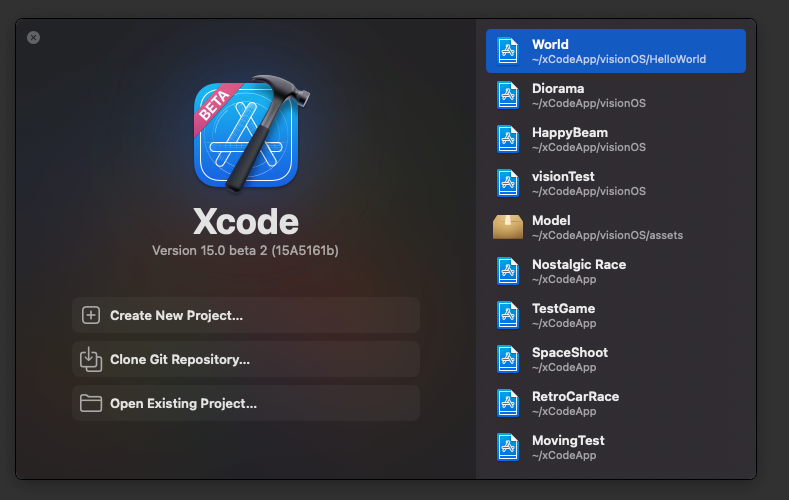Image resolution: width=789 pixels, height=500 pixels.
Task: Click the Xcode beta hammer logo
Action: 251,134
